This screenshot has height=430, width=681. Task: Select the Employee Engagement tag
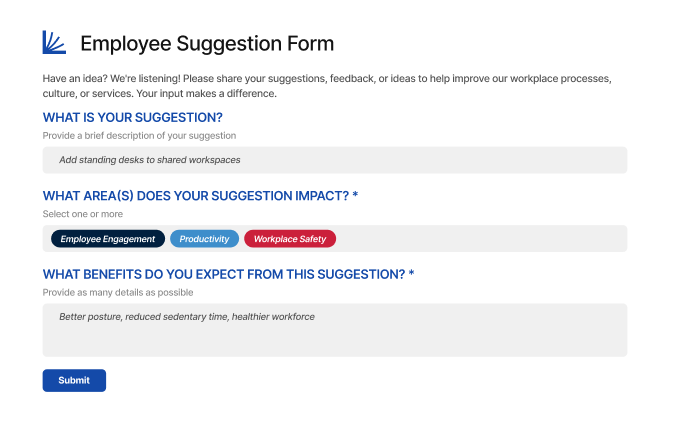tap(108, 239)
